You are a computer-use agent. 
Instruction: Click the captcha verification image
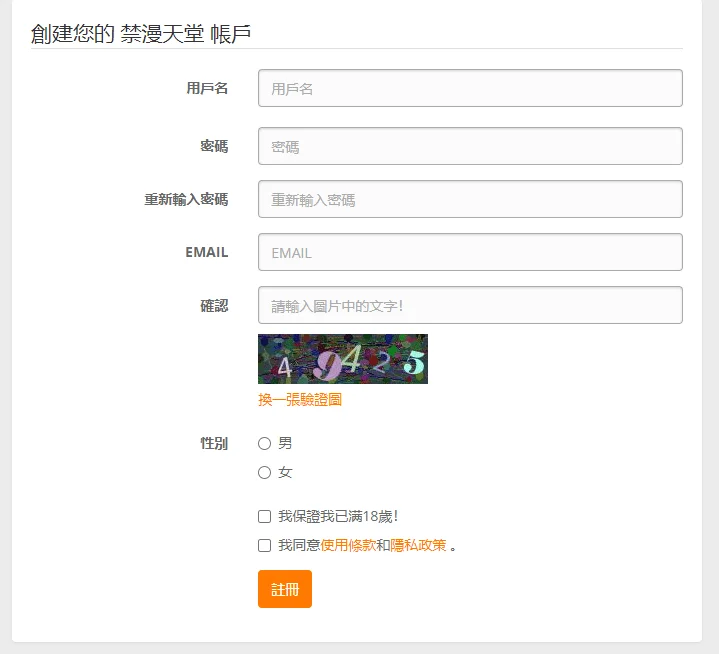[342, 359]
